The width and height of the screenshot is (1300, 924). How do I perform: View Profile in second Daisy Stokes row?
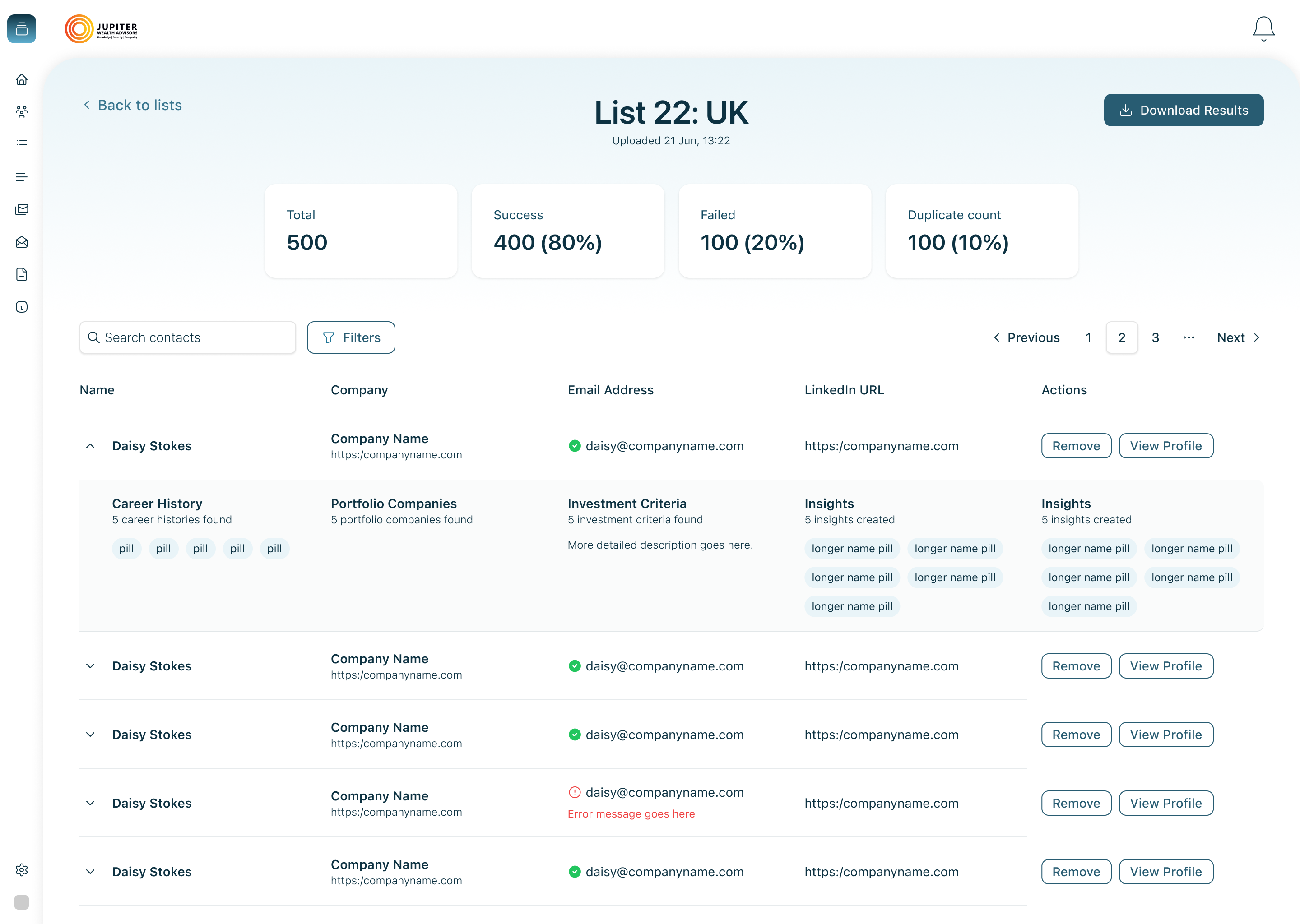[1165, 665]
